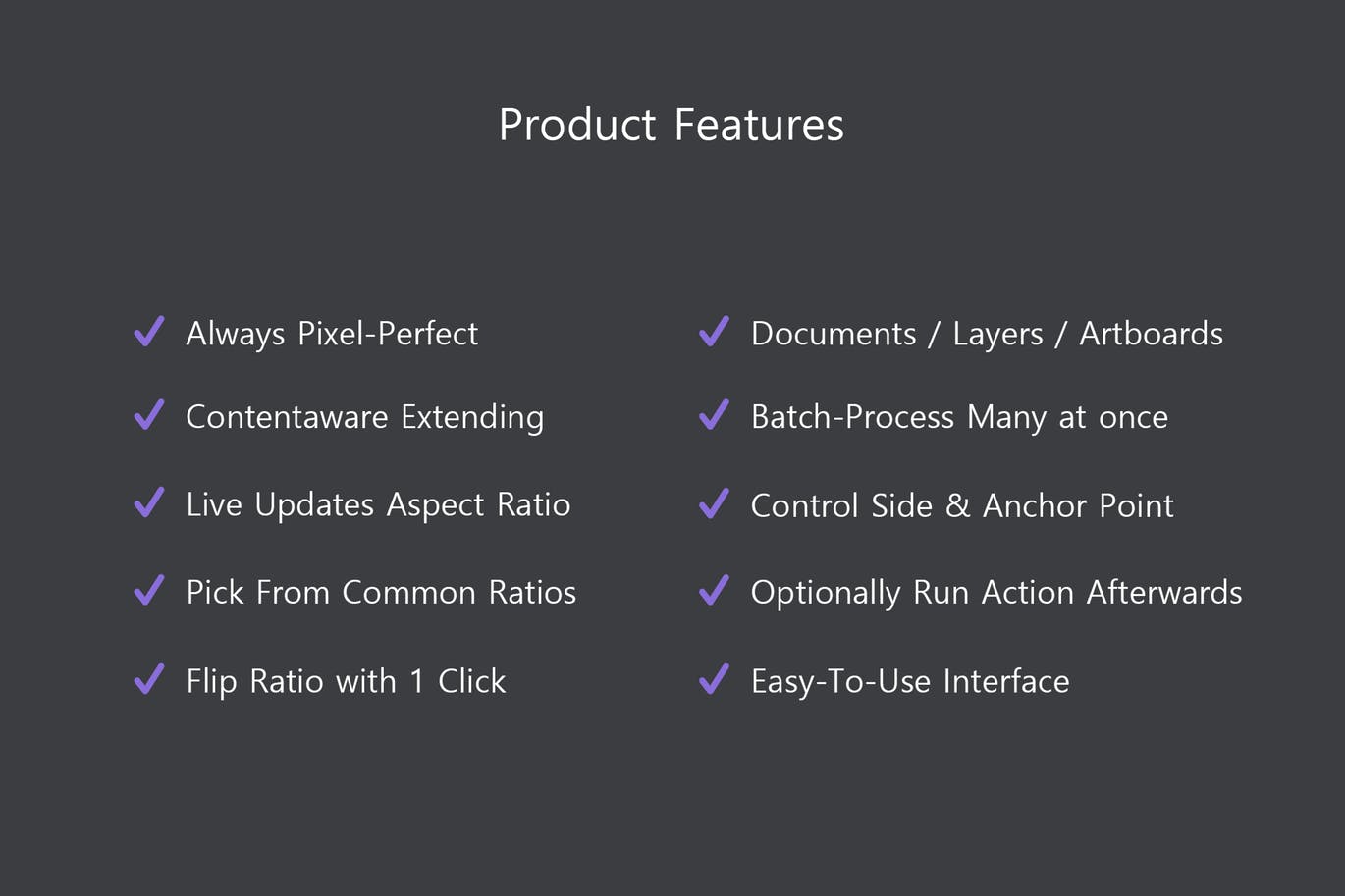Click the Product Features heading
The height and width of the screenshot is (896, 1345).
(672, 125)
